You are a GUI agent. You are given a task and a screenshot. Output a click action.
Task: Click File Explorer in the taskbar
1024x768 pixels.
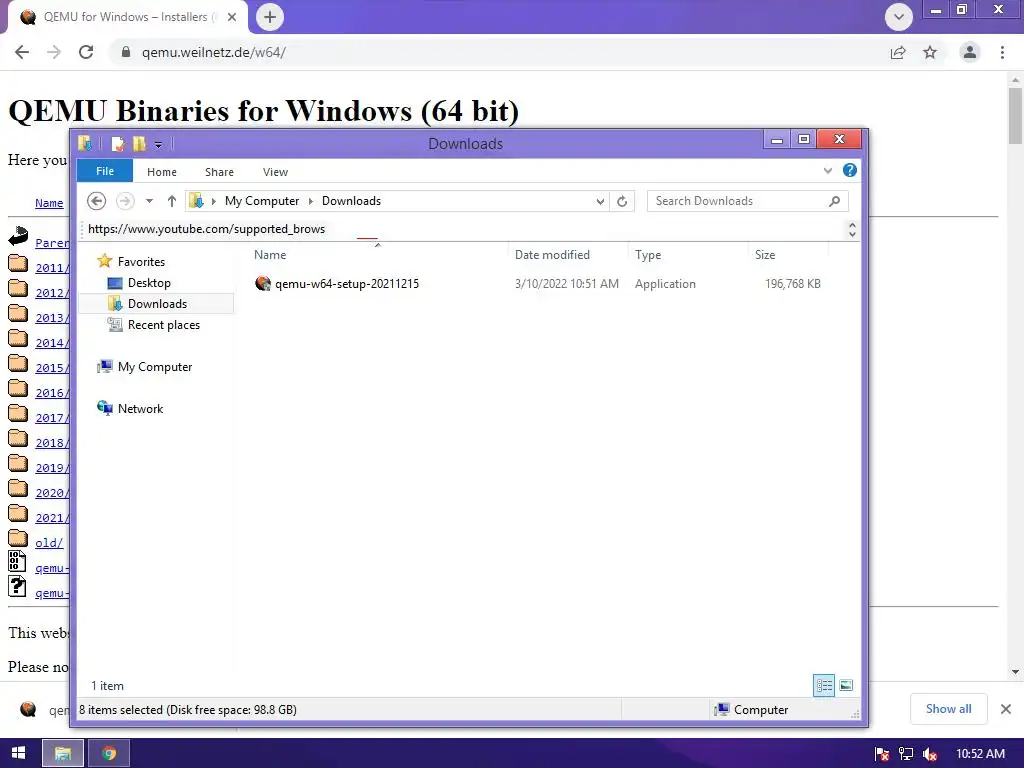coord(63,753)
